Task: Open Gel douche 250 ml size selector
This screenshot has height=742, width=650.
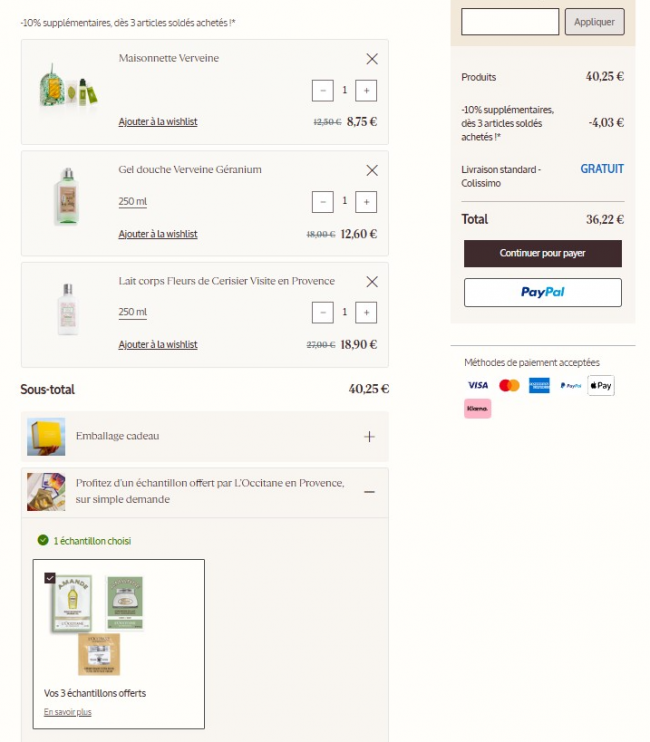Action: pos(133,202)
